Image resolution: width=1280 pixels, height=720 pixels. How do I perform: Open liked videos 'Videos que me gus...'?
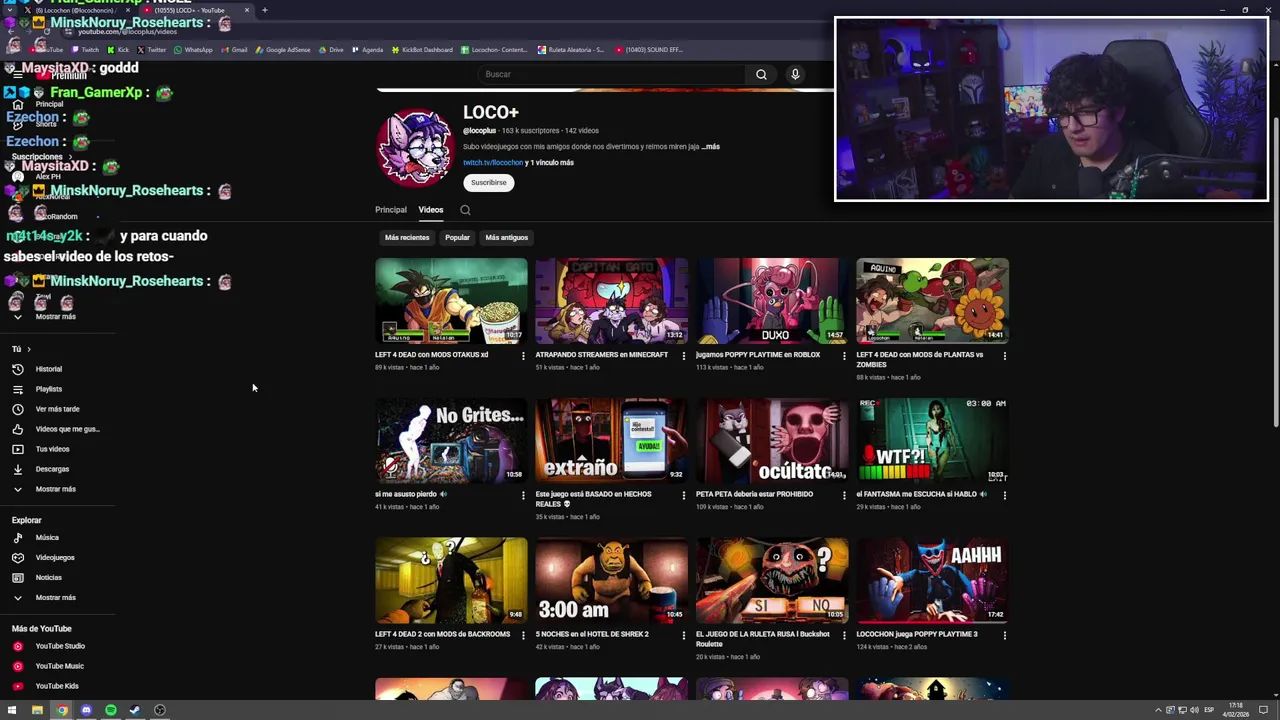click(67, 429)
